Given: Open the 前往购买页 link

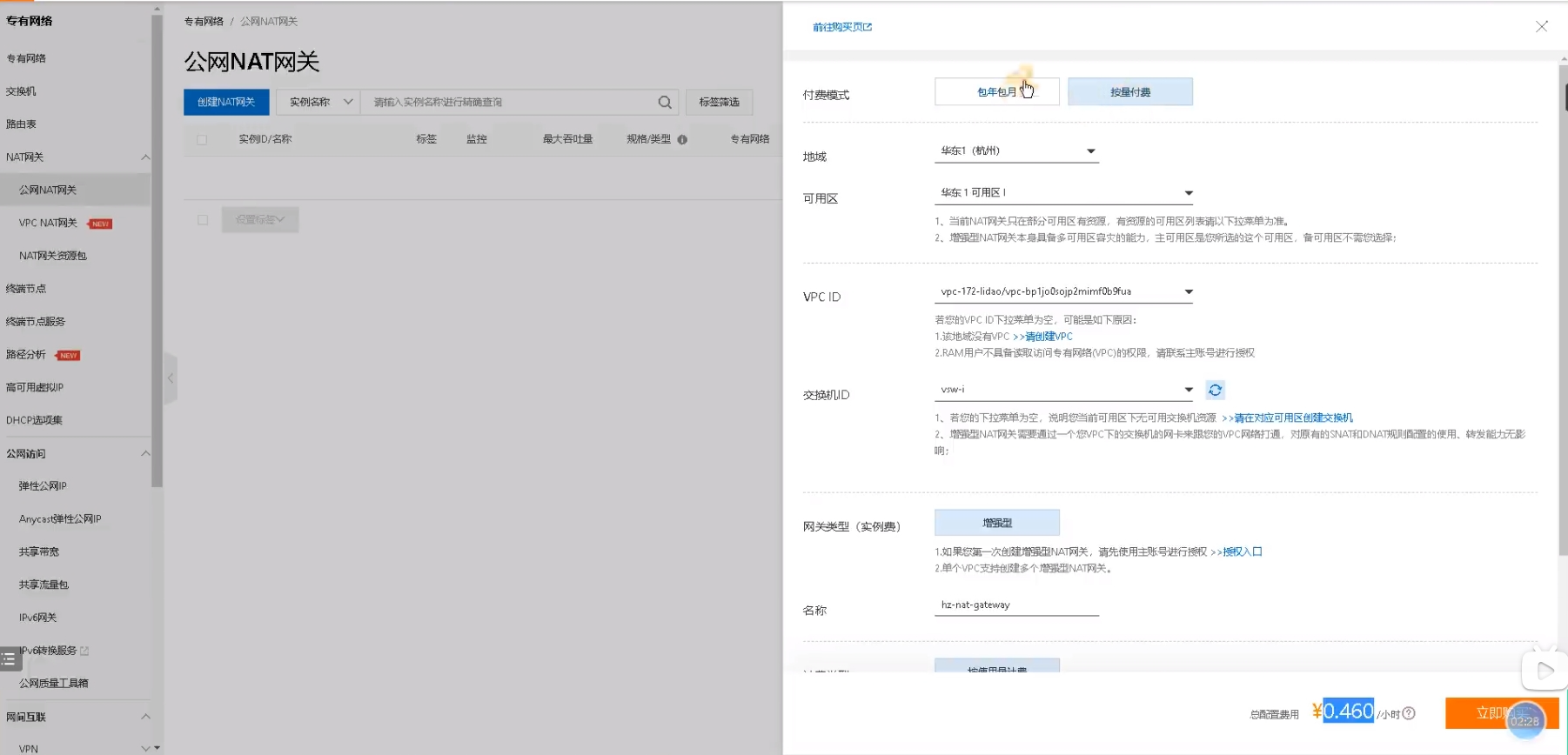Looking at the screenshot, I should 841,28.
